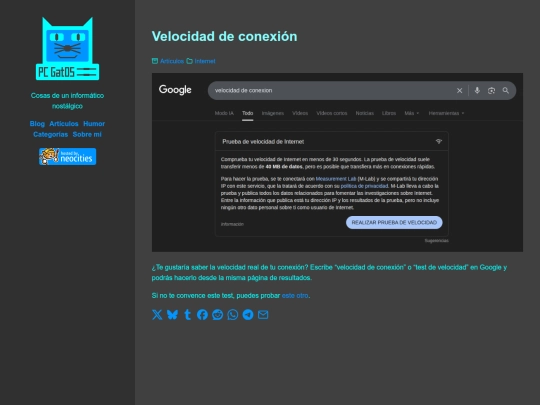540x405 pixels.
Task: Open the Internet category link
Action: point(205,61)
